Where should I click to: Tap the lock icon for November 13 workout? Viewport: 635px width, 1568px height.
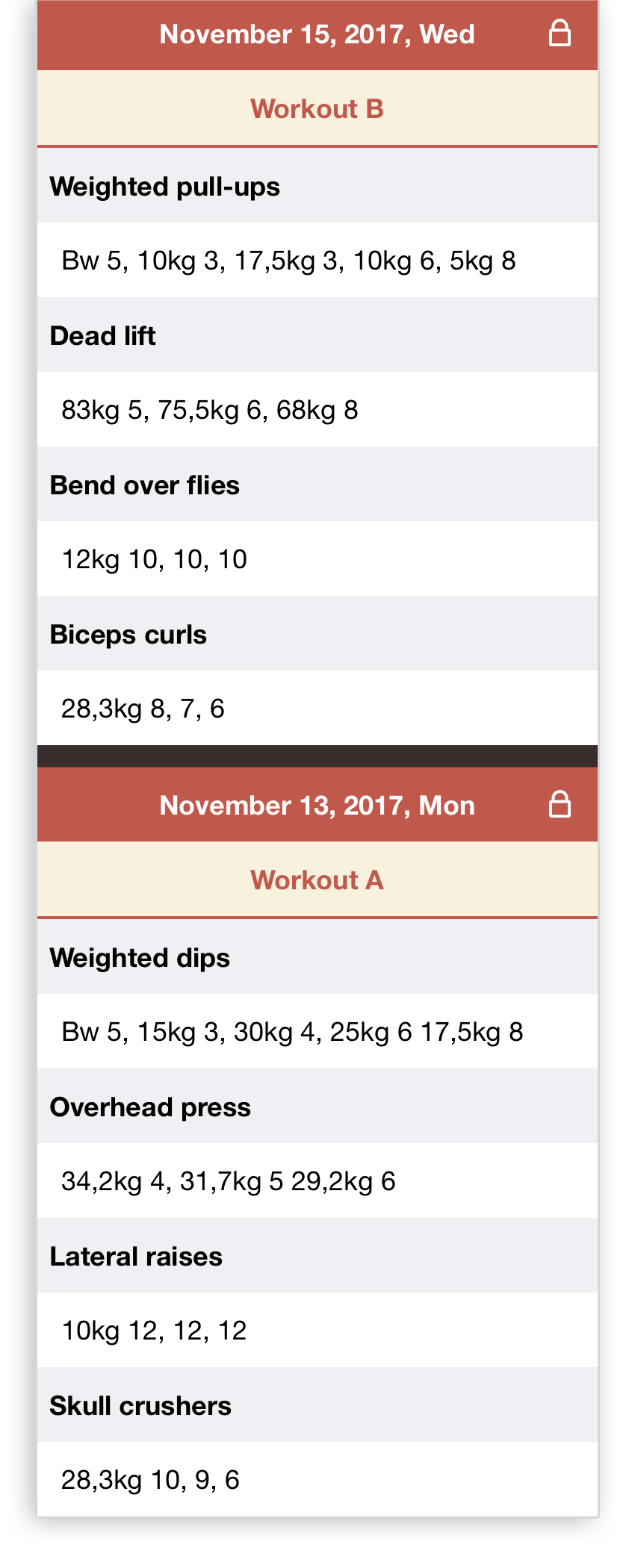[560, 805]
